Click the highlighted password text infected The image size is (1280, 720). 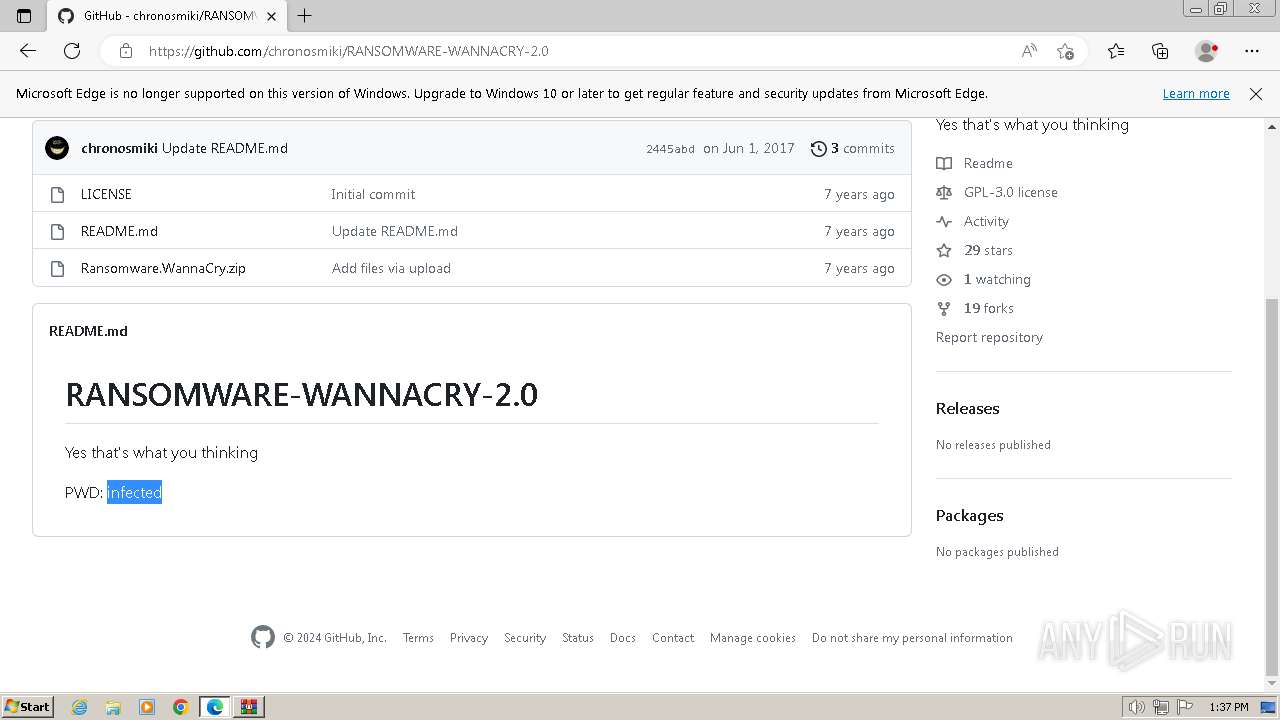click(x=134, y=492)
